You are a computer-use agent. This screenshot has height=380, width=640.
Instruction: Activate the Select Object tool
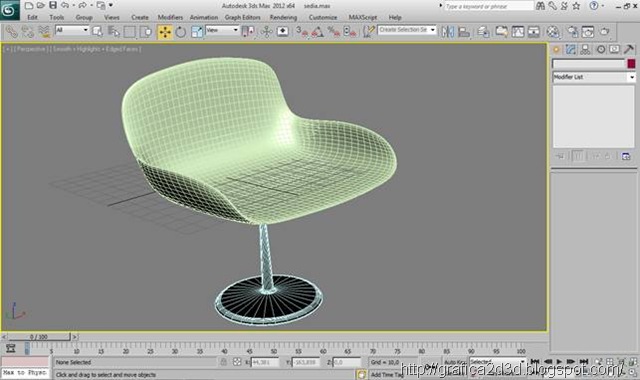click(x=97, y=31)
